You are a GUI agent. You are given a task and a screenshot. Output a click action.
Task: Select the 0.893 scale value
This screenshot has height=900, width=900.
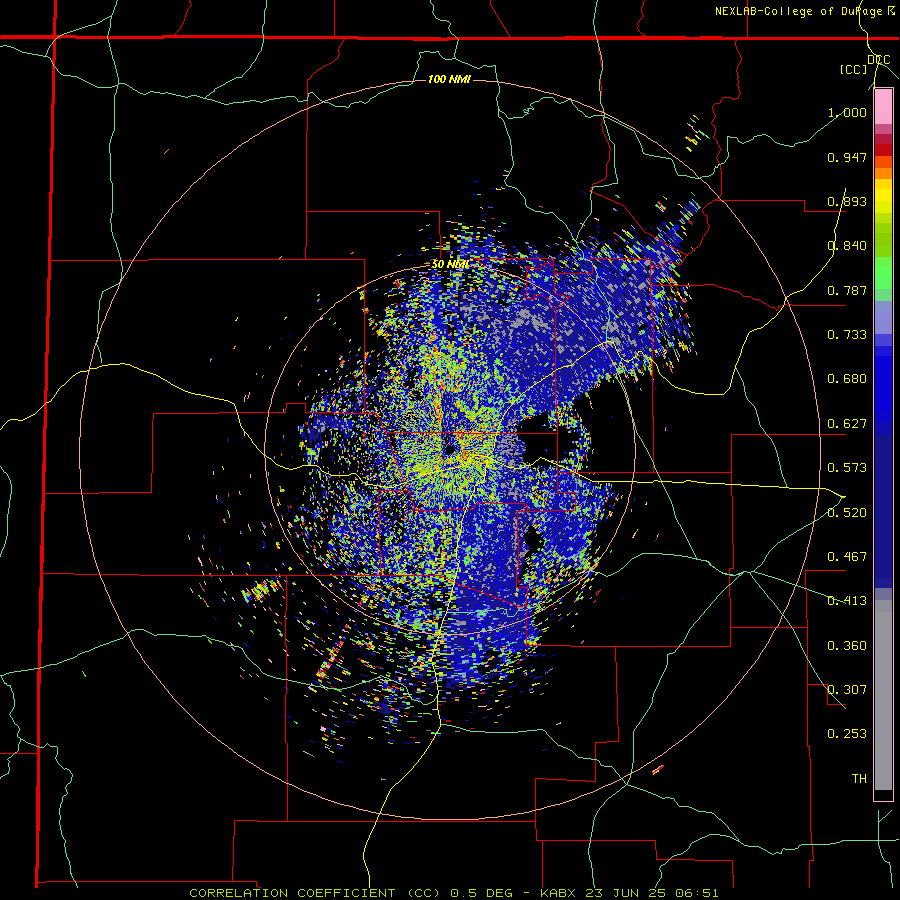[x=847, y=201]
